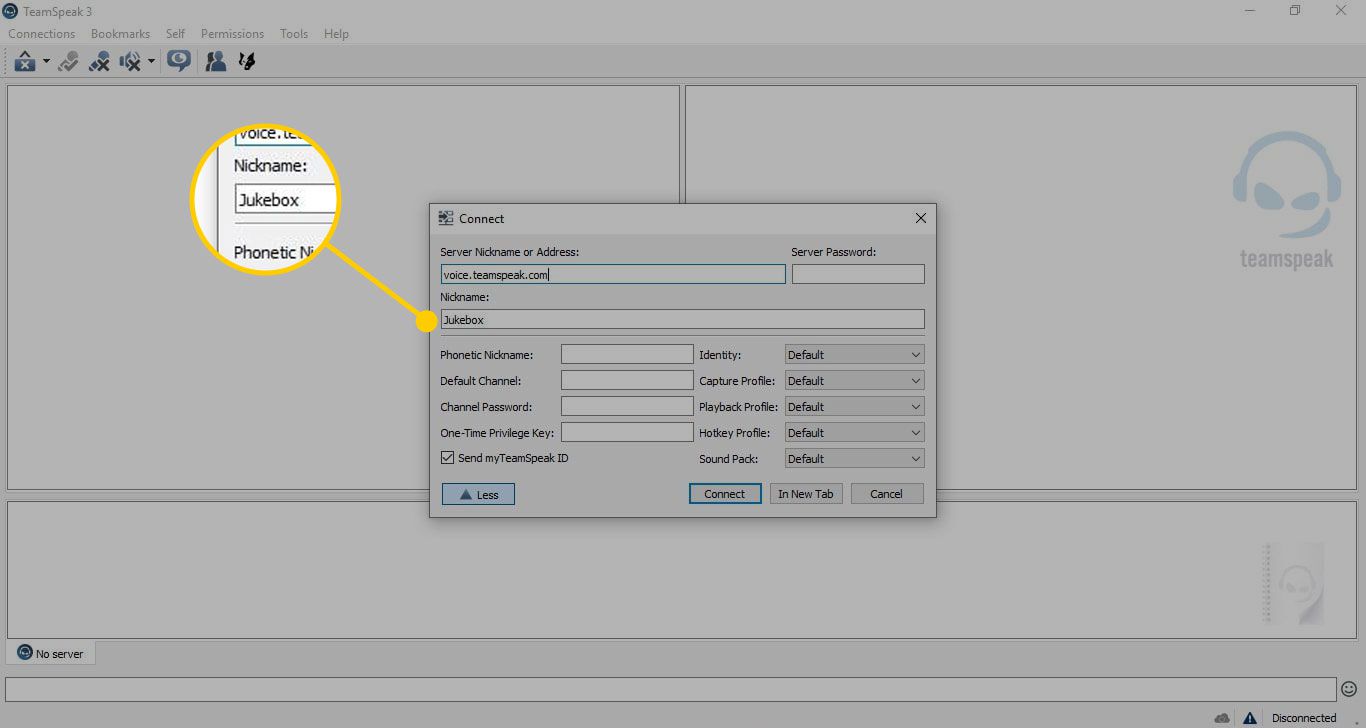Open the emoji smiley picker
This screenshot has height=728, width=1366.
click(x=1349, y=688)
